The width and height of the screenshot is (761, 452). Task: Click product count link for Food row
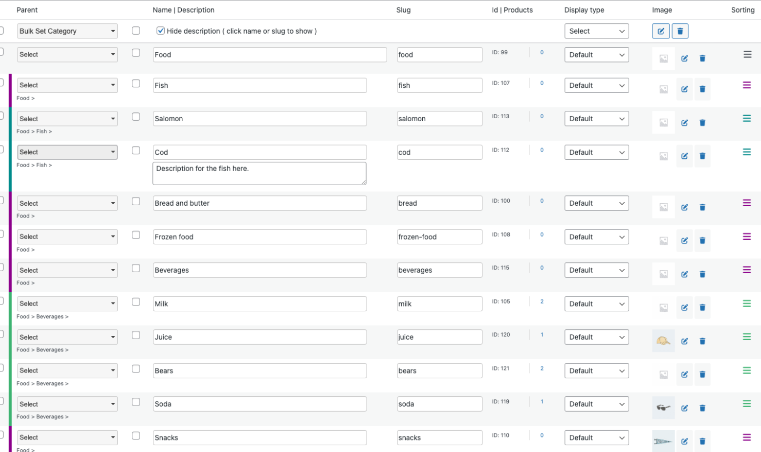click(542, 52)
